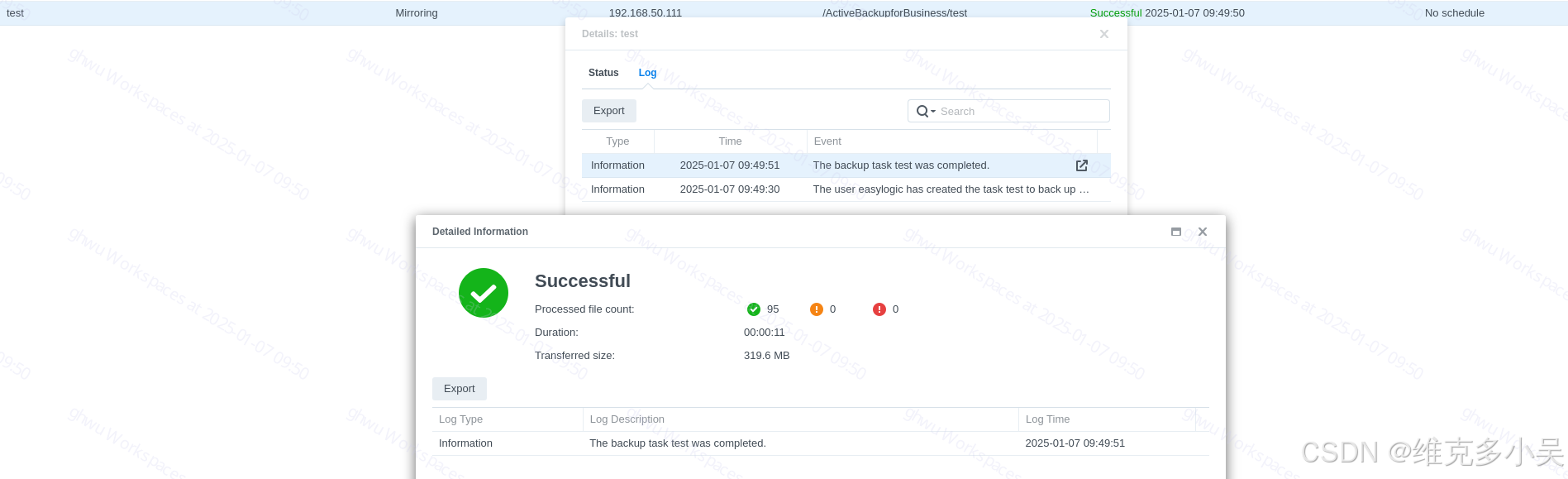Click the Log Description column header
1568x479 pixels.
800,419
